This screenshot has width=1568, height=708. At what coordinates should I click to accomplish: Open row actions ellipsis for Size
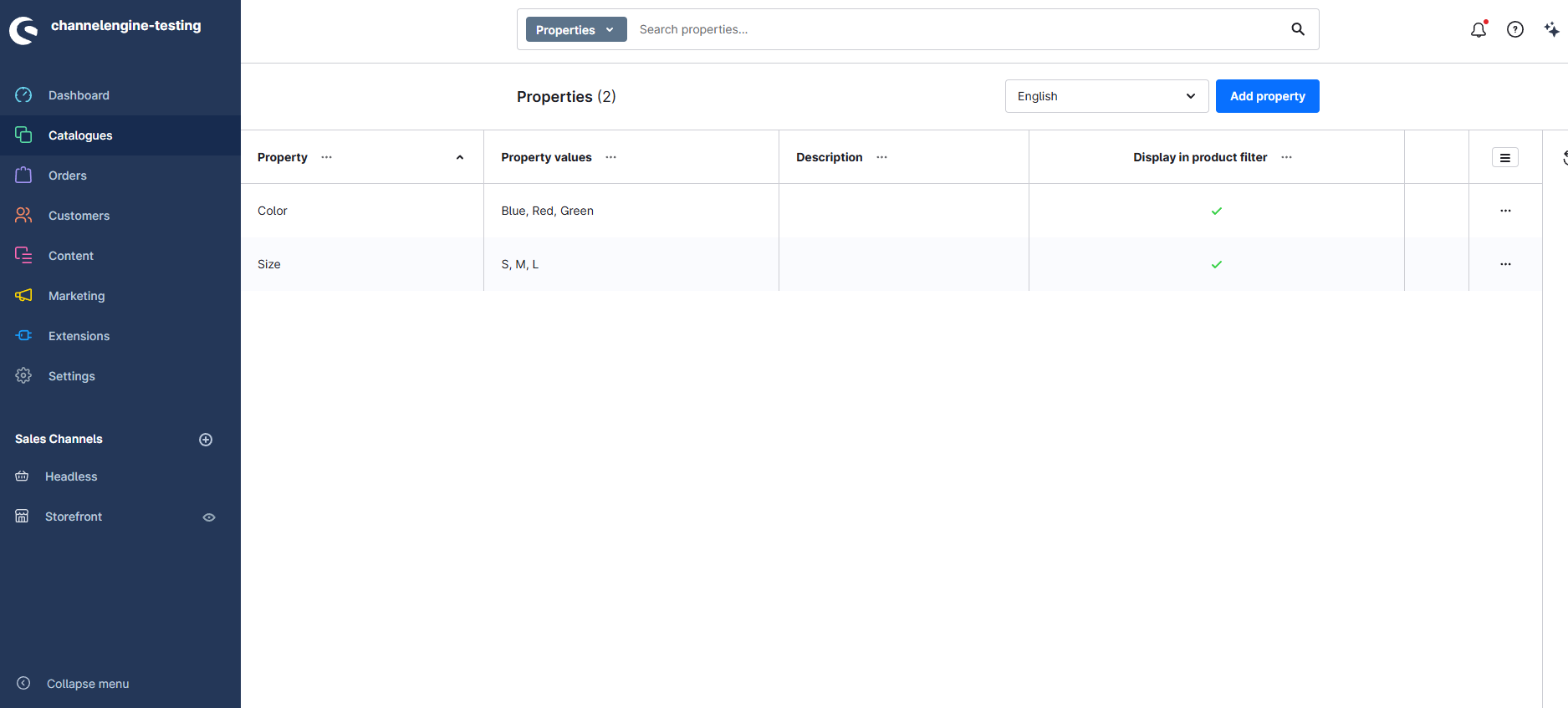1505,264
